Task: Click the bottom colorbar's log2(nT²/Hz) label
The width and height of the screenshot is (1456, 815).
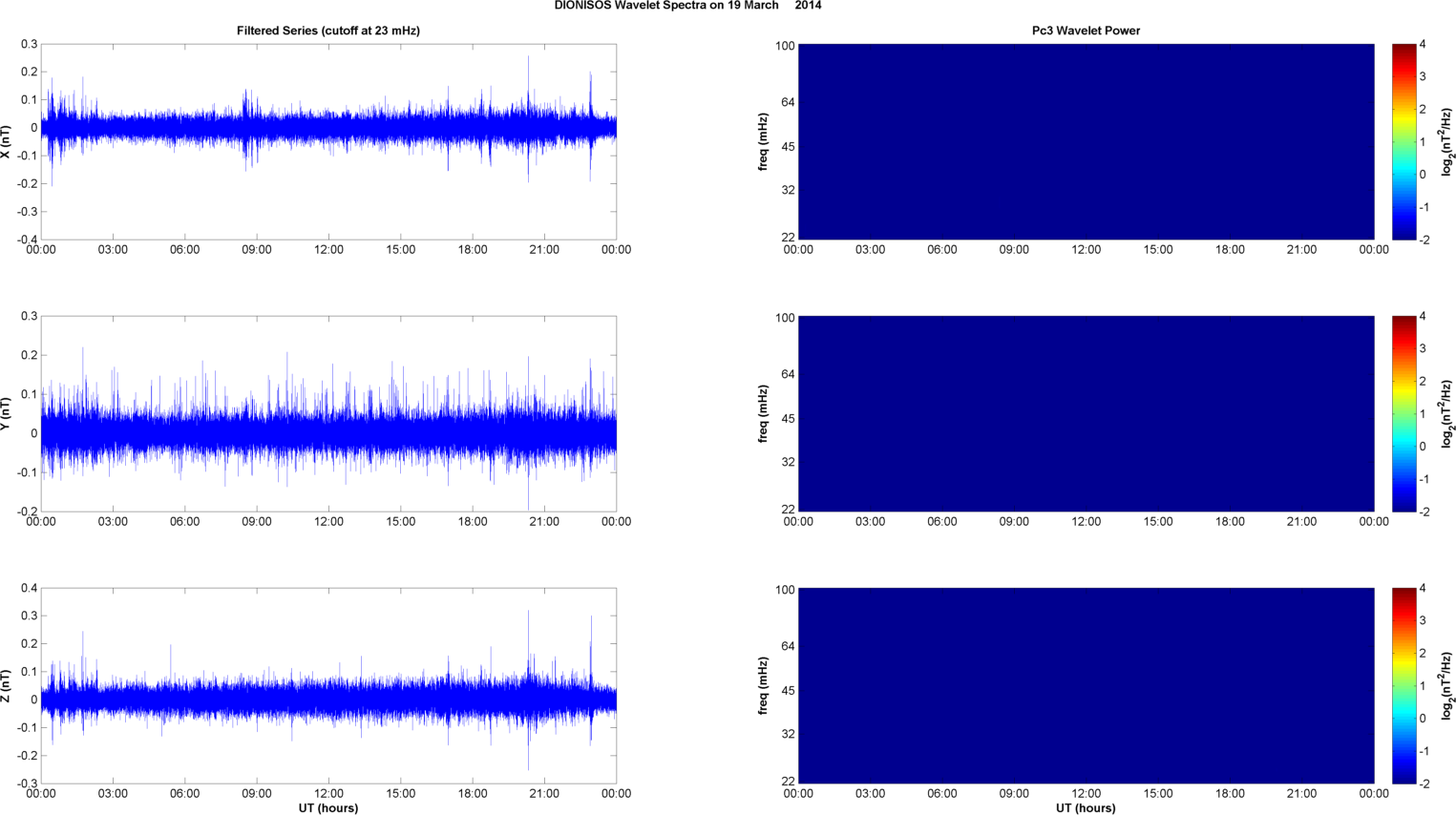Action: (1446, 686)
